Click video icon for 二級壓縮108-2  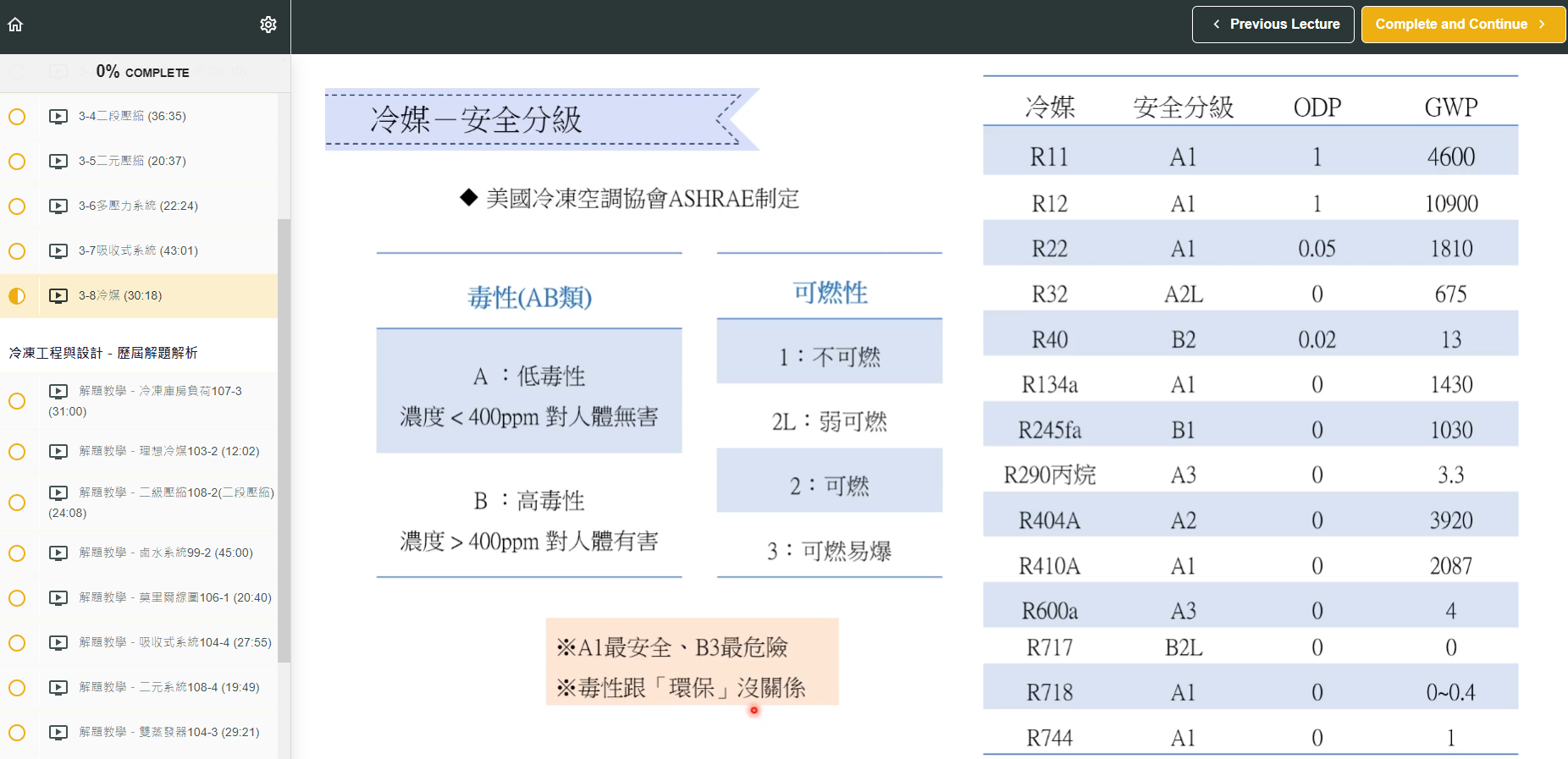pyautogui.click(x=58, y=492)
